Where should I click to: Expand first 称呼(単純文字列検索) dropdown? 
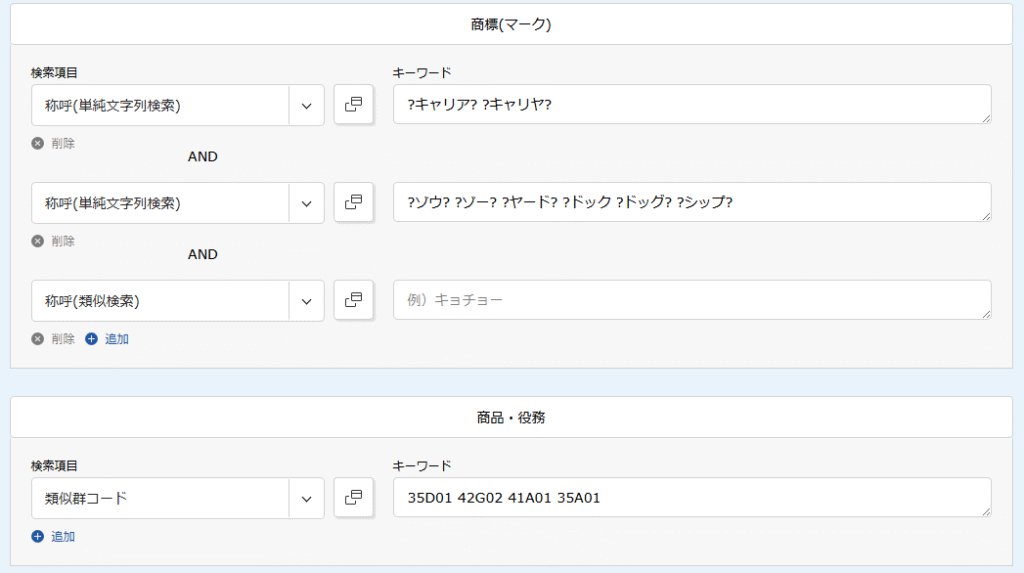[x=306, y=105]
